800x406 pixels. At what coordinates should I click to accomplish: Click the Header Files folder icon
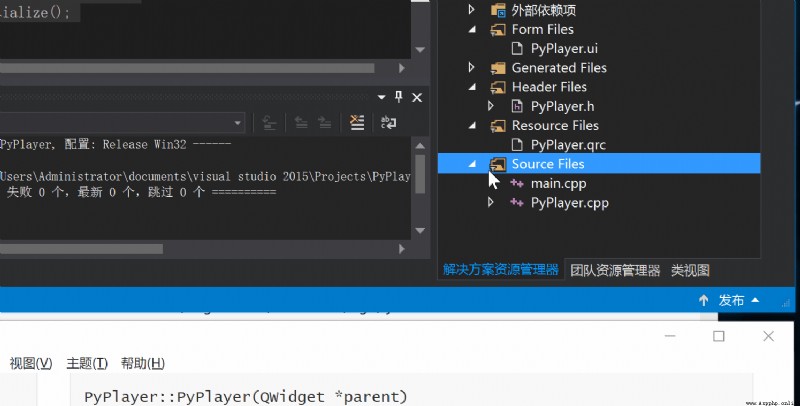498,87
